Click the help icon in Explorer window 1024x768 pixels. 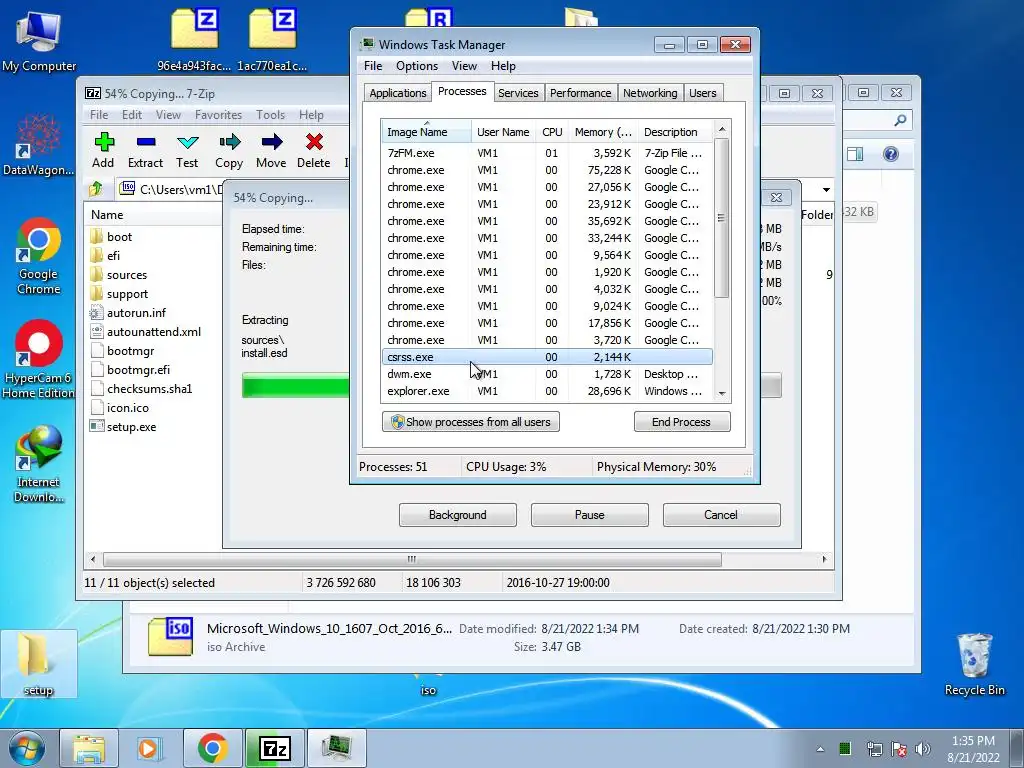pos(891,154)
